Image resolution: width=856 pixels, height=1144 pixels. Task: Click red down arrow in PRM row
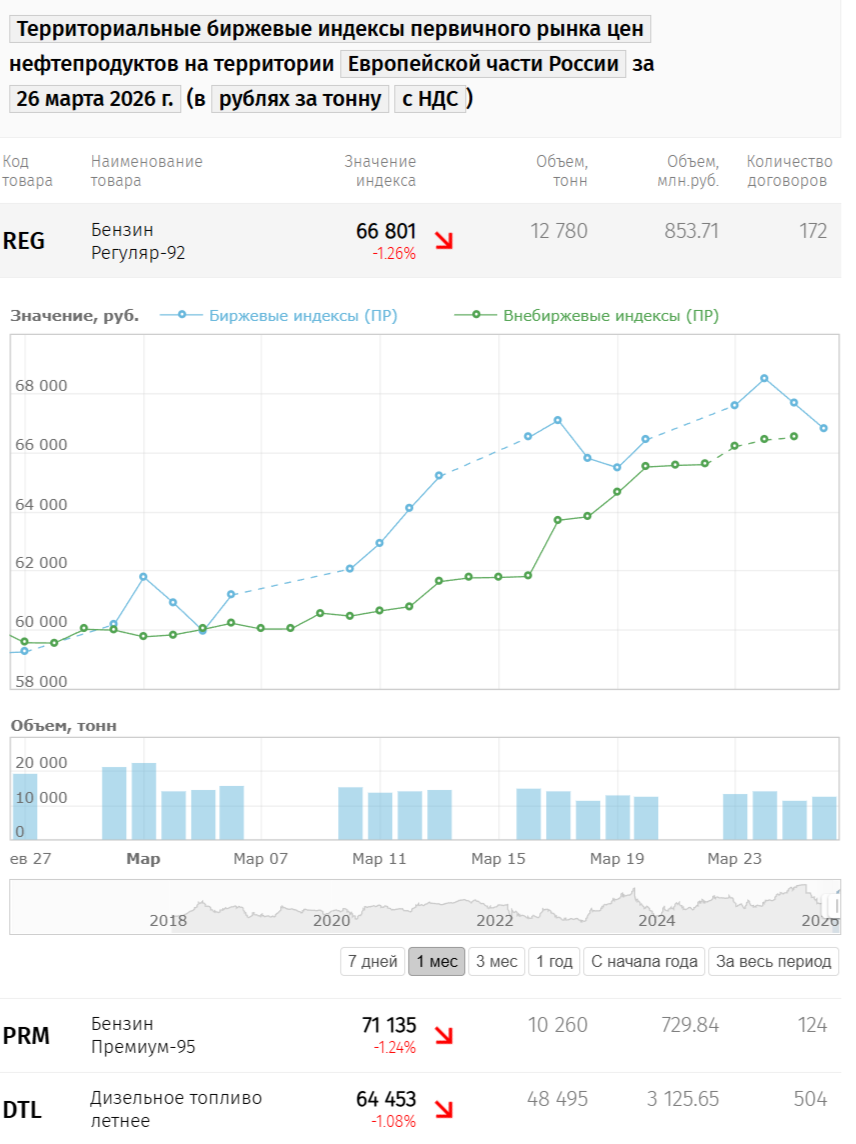click(443, 1035)
